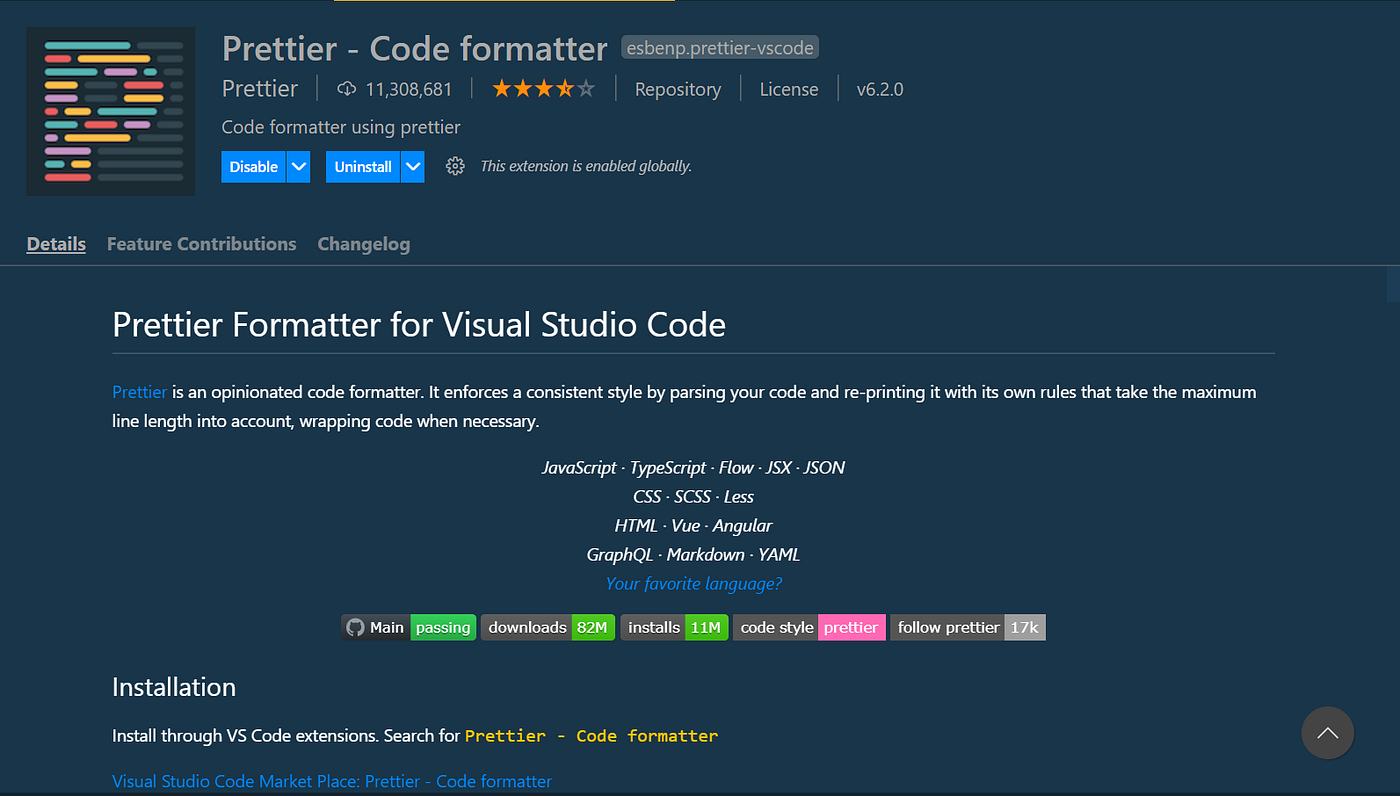The width and height of the screenshot is (1400, 796).
Task: Click the code style prettier badge
Action: click(809, 627)
